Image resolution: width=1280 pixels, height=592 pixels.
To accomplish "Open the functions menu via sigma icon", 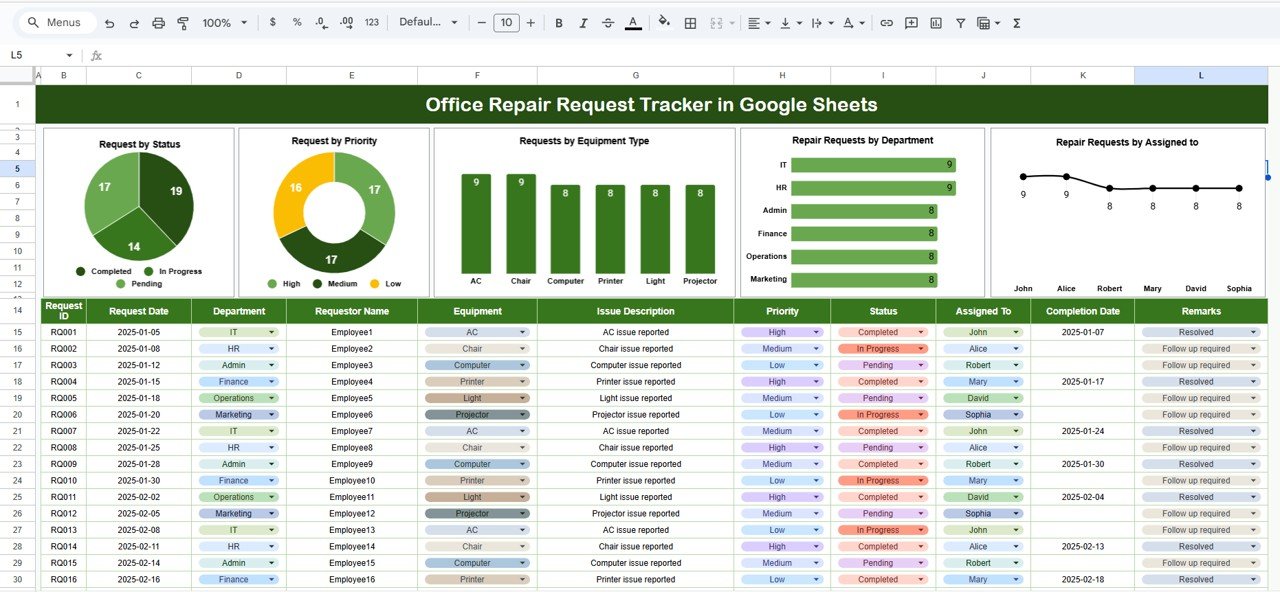I will tap(1016, 21).
